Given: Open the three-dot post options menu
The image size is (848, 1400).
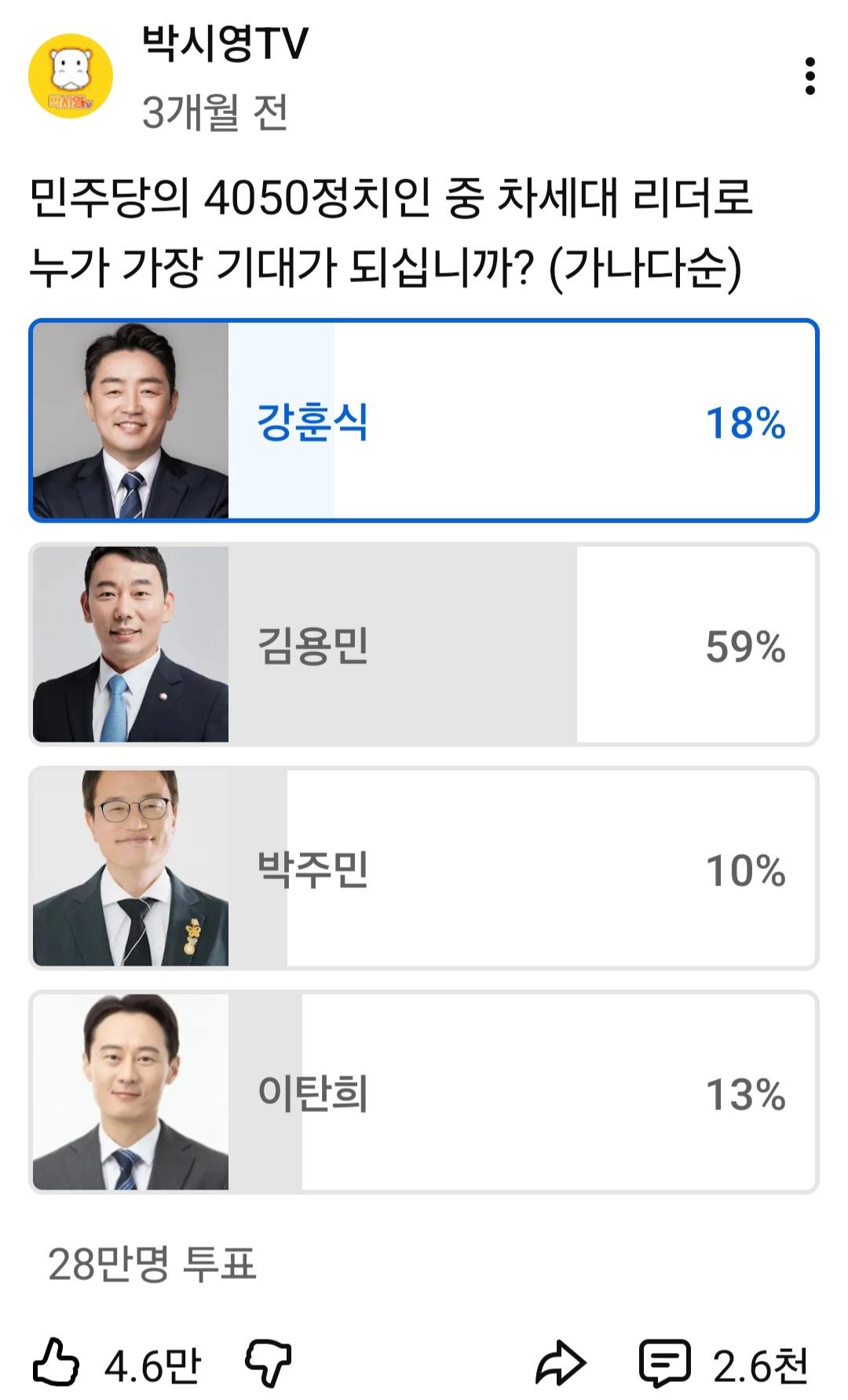Looking at the screenshot, I should point(810,77).
